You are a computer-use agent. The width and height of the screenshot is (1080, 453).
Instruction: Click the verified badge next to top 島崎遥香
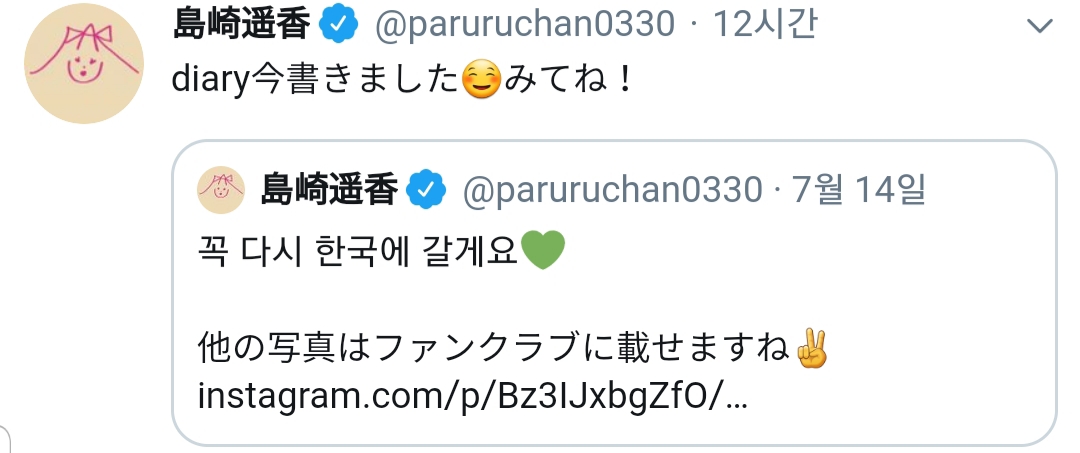click(x=339, y=25)
